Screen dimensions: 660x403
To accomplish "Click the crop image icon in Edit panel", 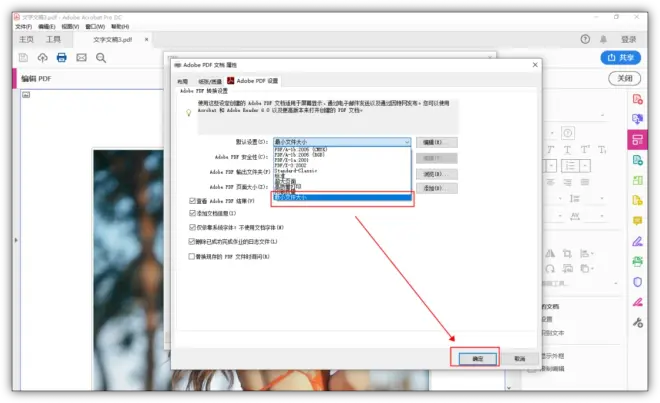I will point(567,253).
